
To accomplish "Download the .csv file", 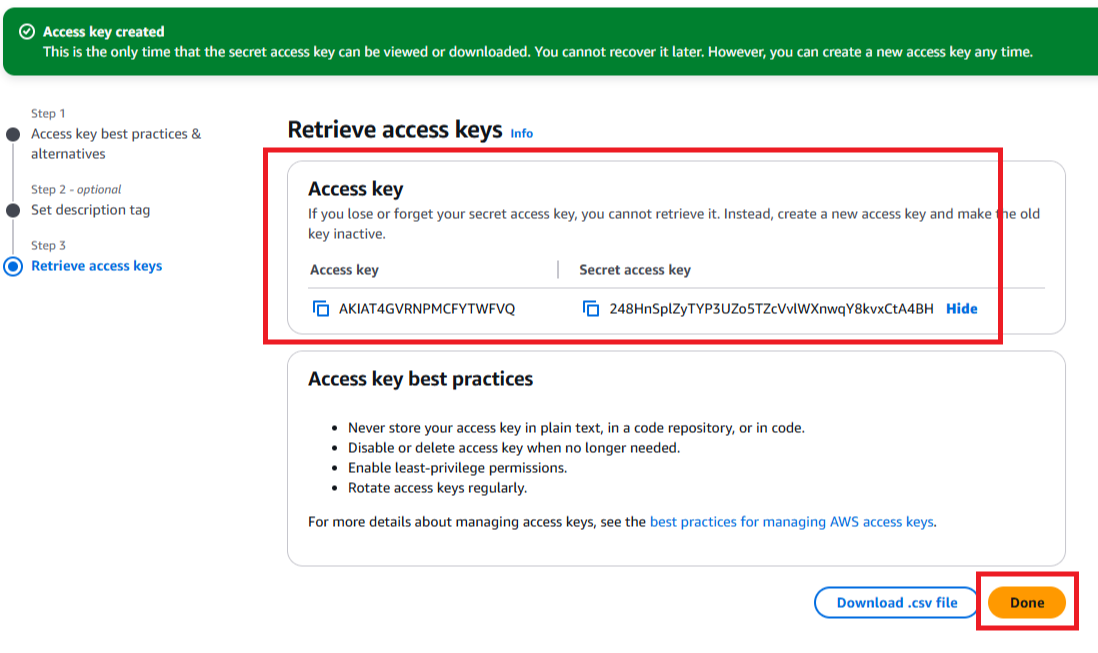I will [896, 603].
